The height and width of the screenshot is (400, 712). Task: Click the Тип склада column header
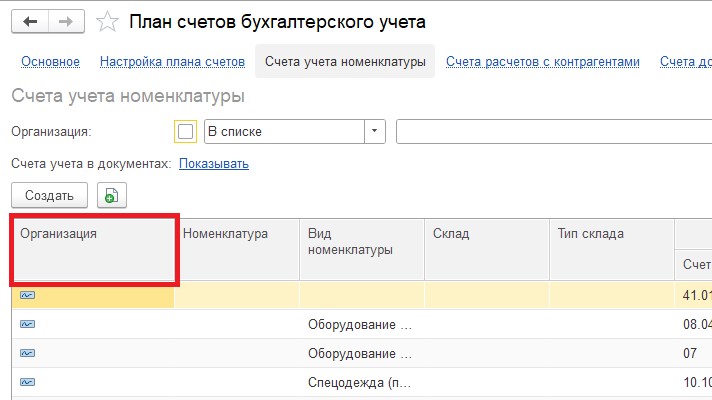[x=612, y=249]
